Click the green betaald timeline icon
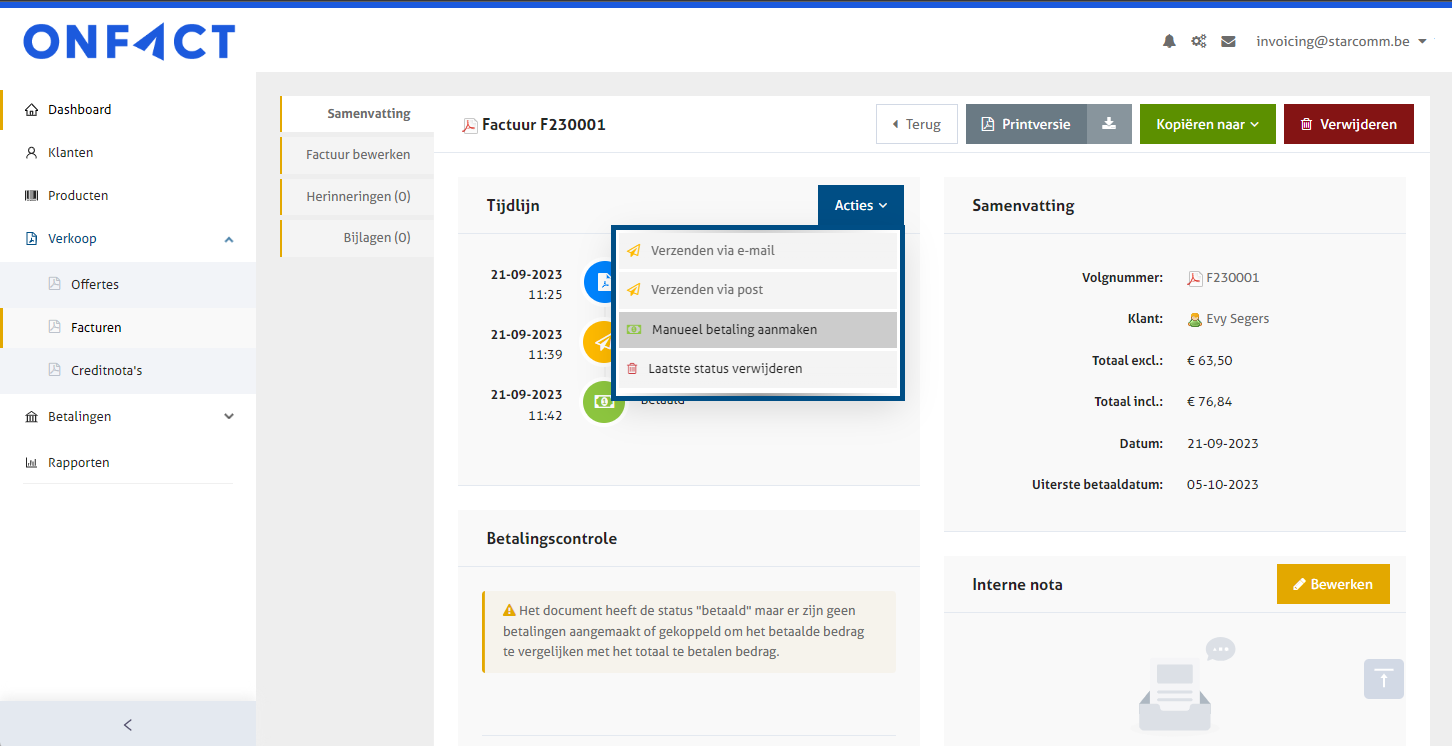 tap(603, 402)
